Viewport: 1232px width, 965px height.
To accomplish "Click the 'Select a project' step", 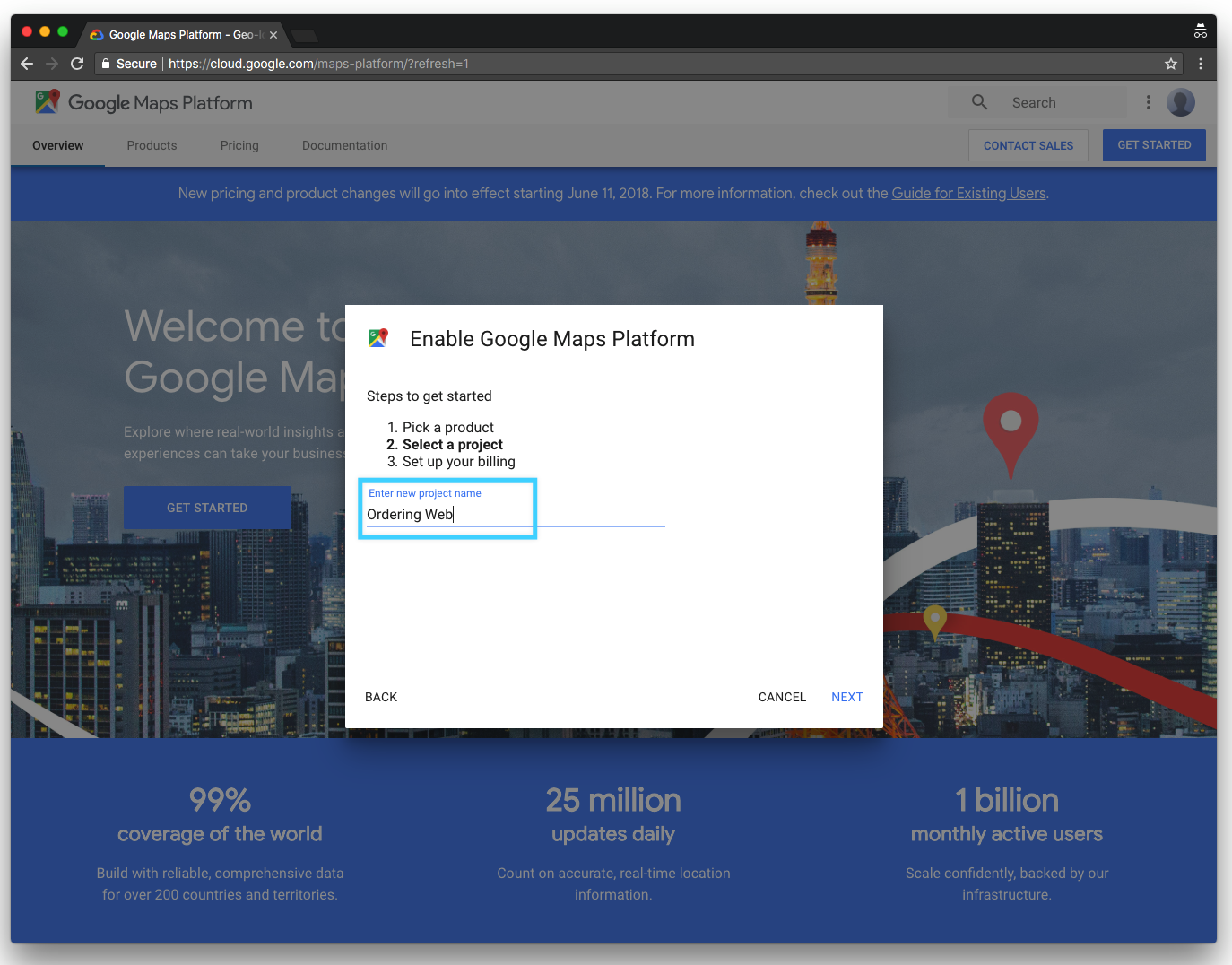I will pos(453,444).
